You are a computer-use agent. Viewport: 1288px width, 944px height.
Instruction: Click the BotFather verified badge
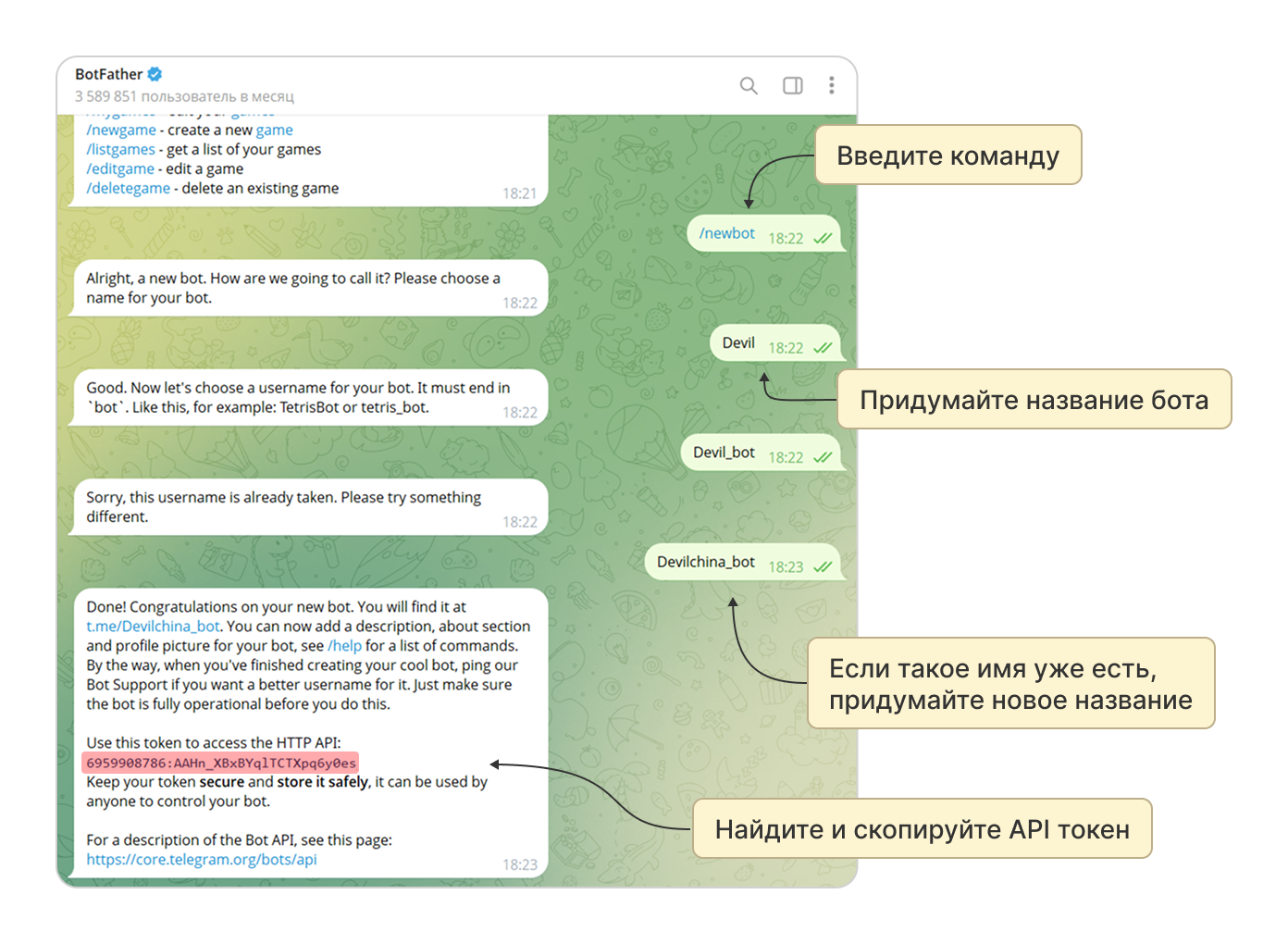[x=155, y=74]
